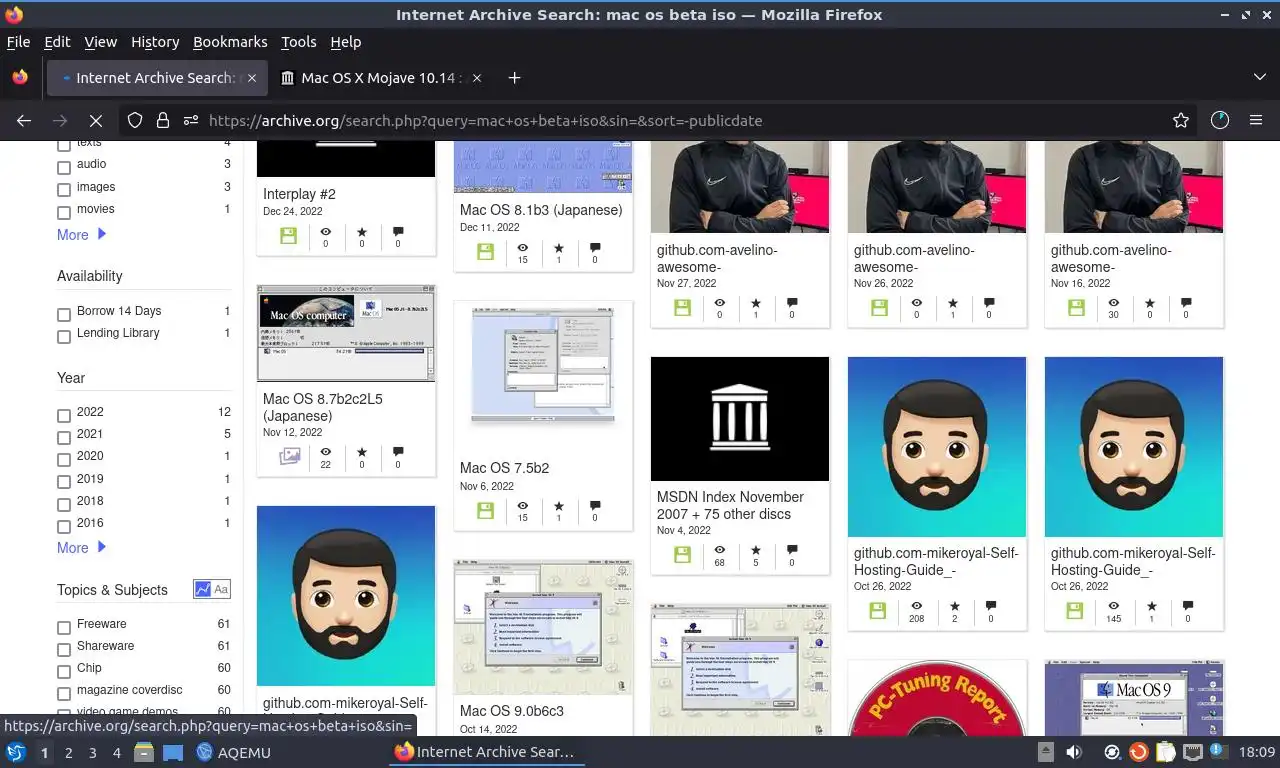Screen dimensions: 1280x768
Task: Open the Mac OS 7.5b2 item link
Action: pyautogui.click(x=504, y=468)
